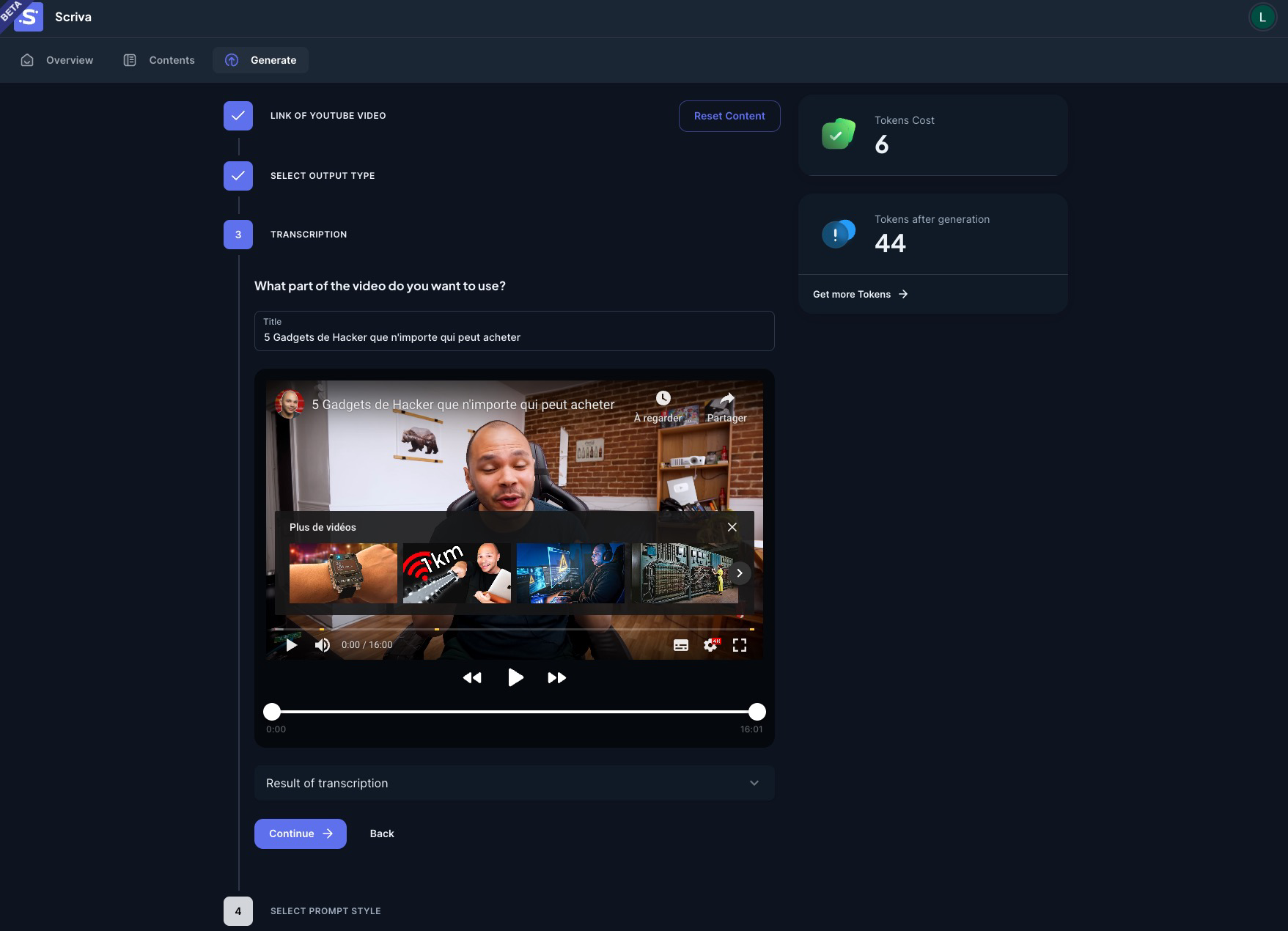Click the checked Link of YouTube Video step
This screenshot has height=931, width=1288.
pyautogui.click(x=238, y=116)
